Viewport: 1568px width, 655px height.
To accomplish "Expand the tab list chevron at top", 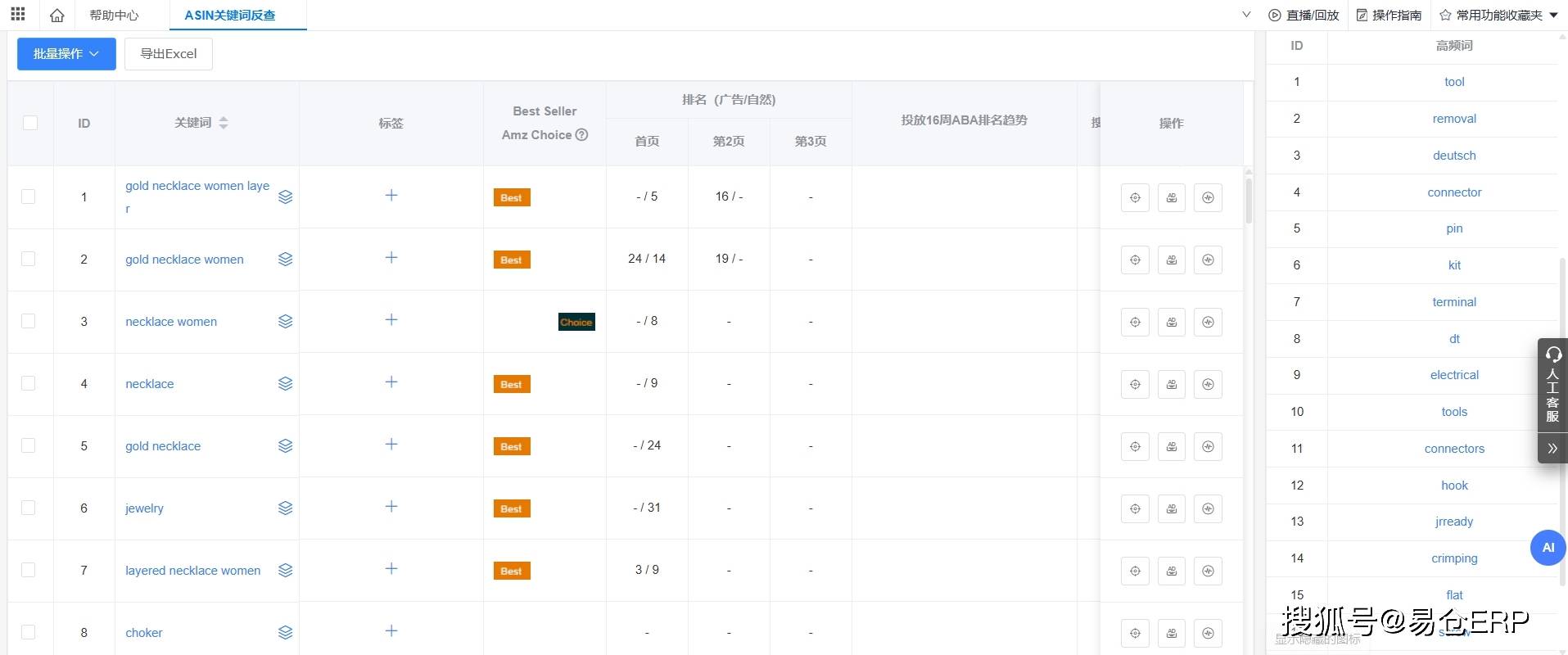I will 1246,14.
